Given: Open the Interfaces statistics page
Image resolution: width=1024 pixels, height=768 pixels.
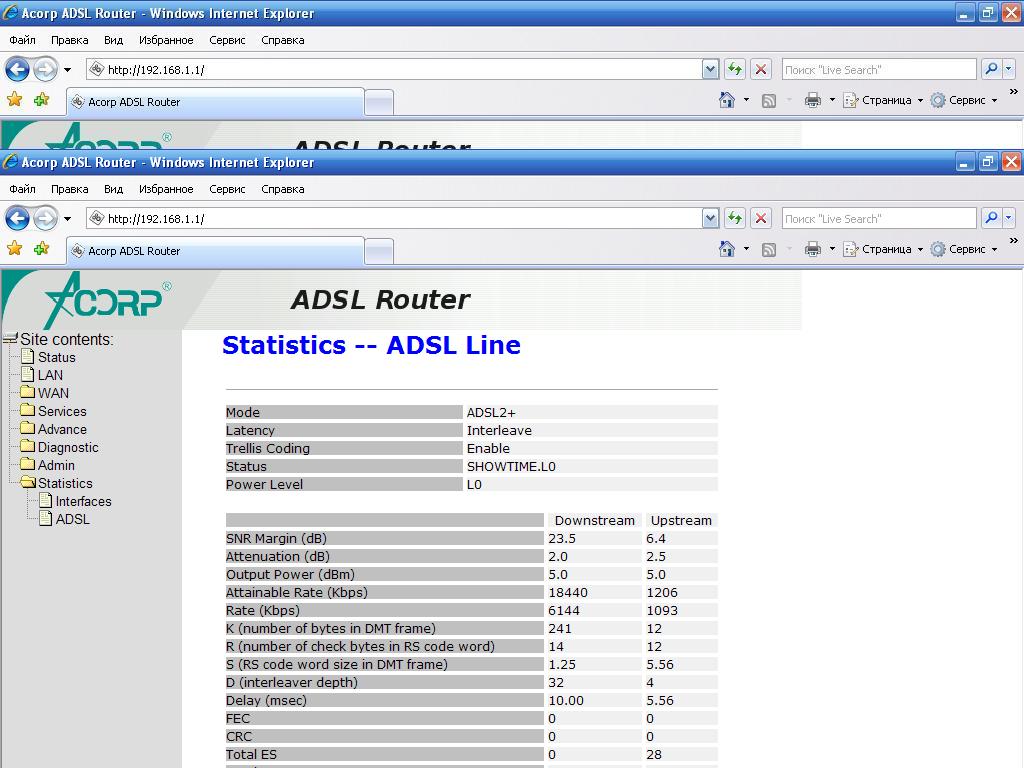Looking at the screenshot, I should [83, 501].
